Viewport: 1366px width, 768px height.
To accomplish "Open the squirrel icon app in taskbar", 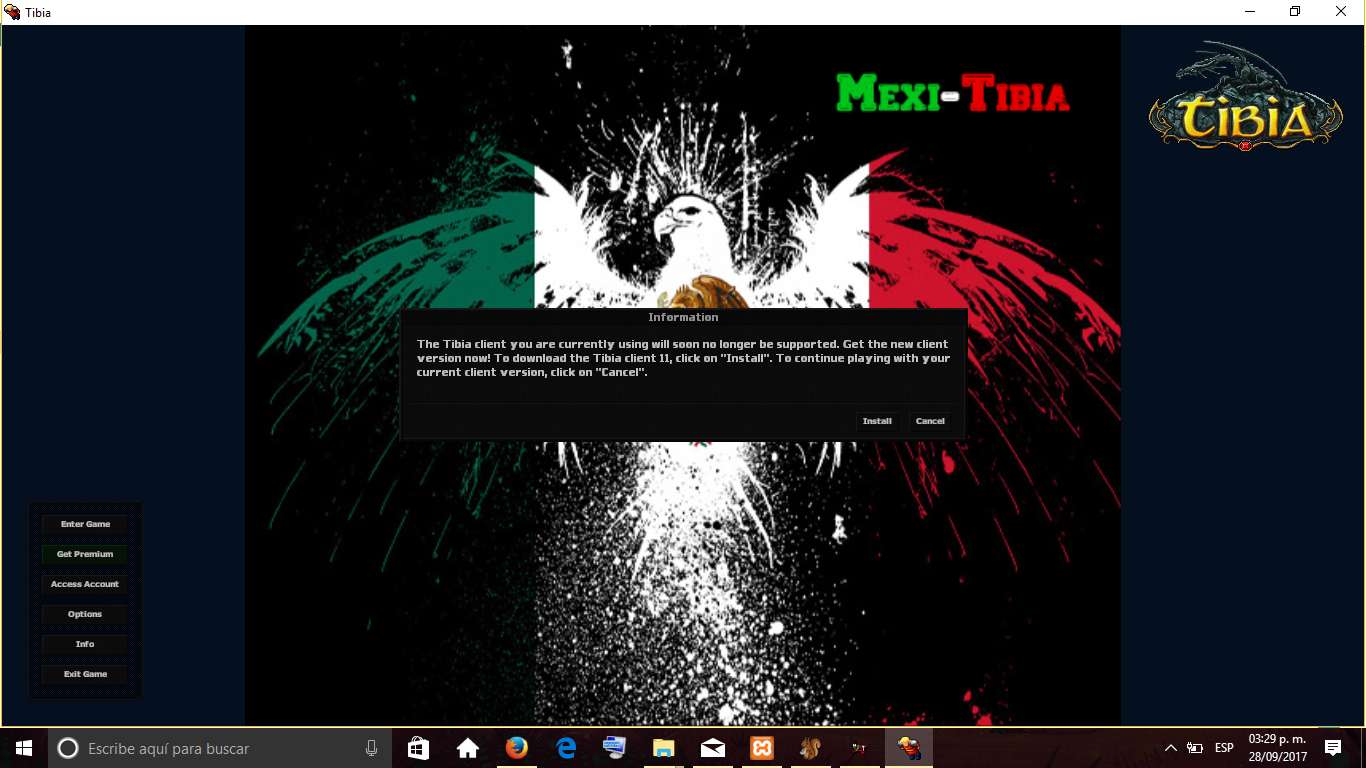I will [x=810, y=748].
